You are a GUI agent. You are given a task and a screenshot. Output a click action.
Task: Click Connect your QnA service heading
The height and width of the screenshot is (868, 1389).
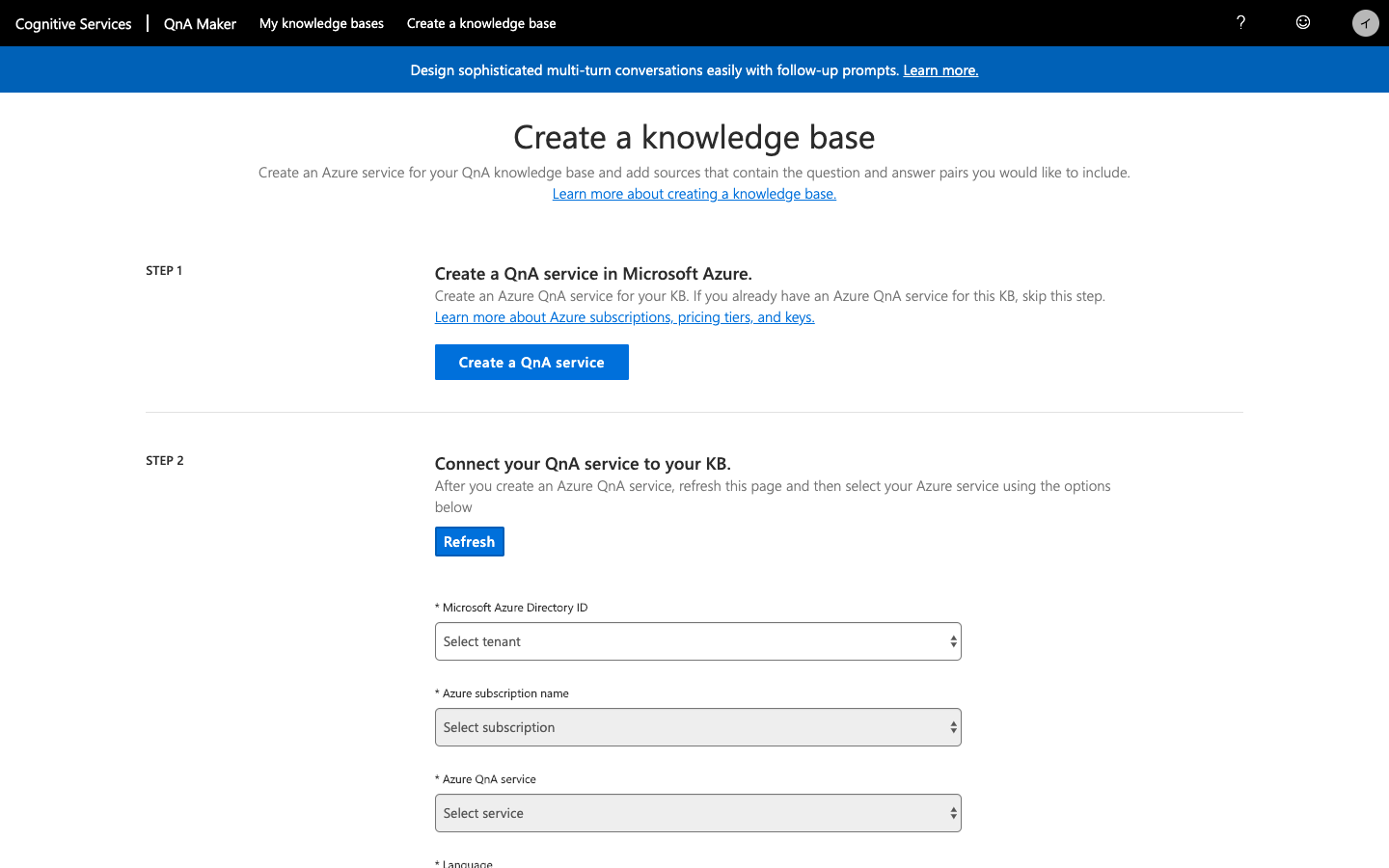click(x=583, y=464)
